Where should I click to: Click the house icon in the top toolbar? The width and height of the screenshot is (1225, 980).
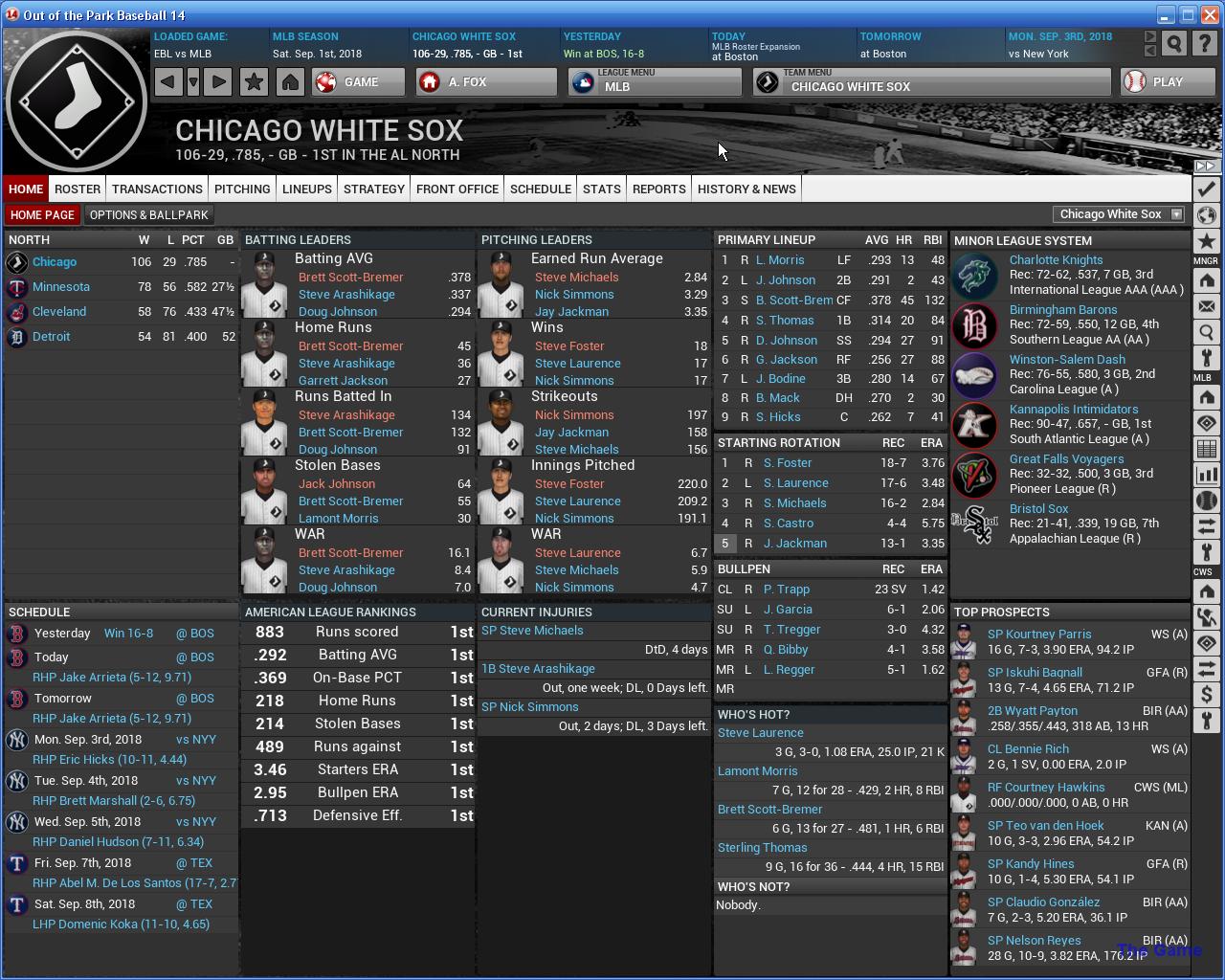[x=290, y=82]
